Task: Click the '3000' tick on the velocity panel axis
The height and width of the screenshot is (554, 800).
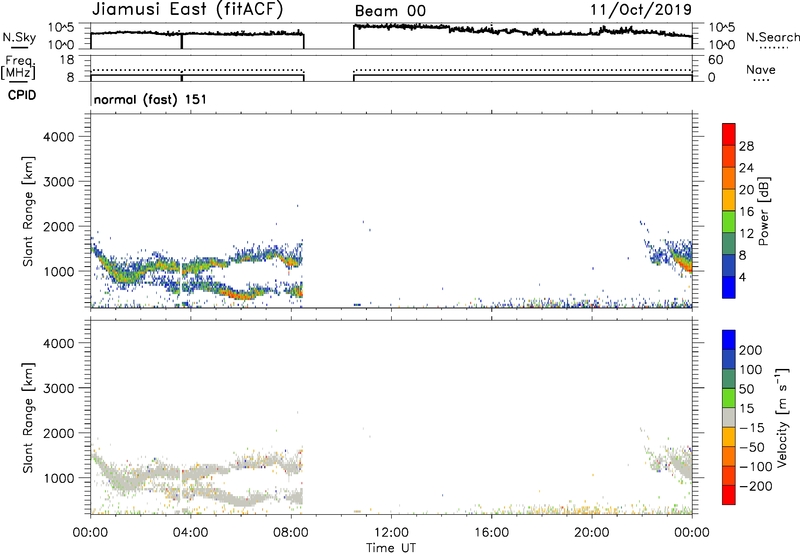Action: 58,388
